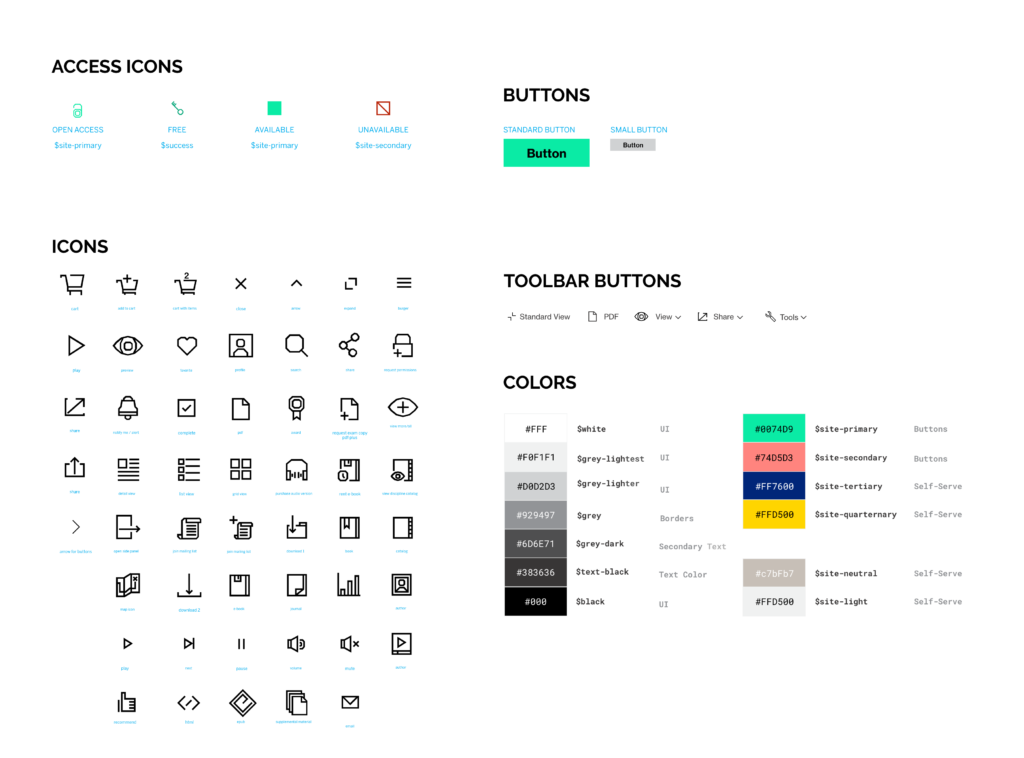Open the Share dropdown menu
Image resolution: width=1024 pixels, height=758 pixels.
(x=721, y=317)
